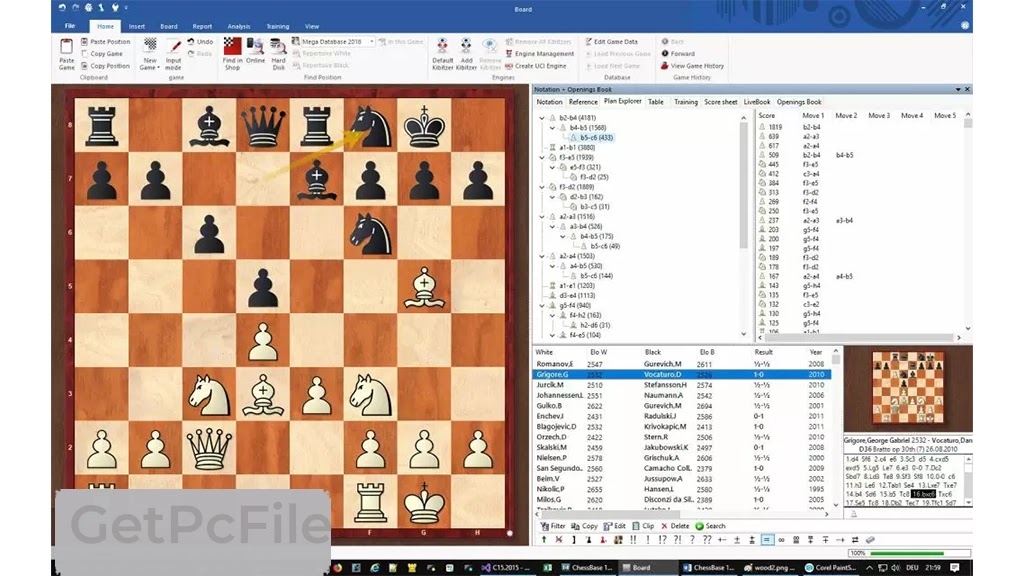This screenshot has height=576, width=1024.
Task: Collapse the b2-b4 (4181) tree node
Action: click(x=542, y=118)
